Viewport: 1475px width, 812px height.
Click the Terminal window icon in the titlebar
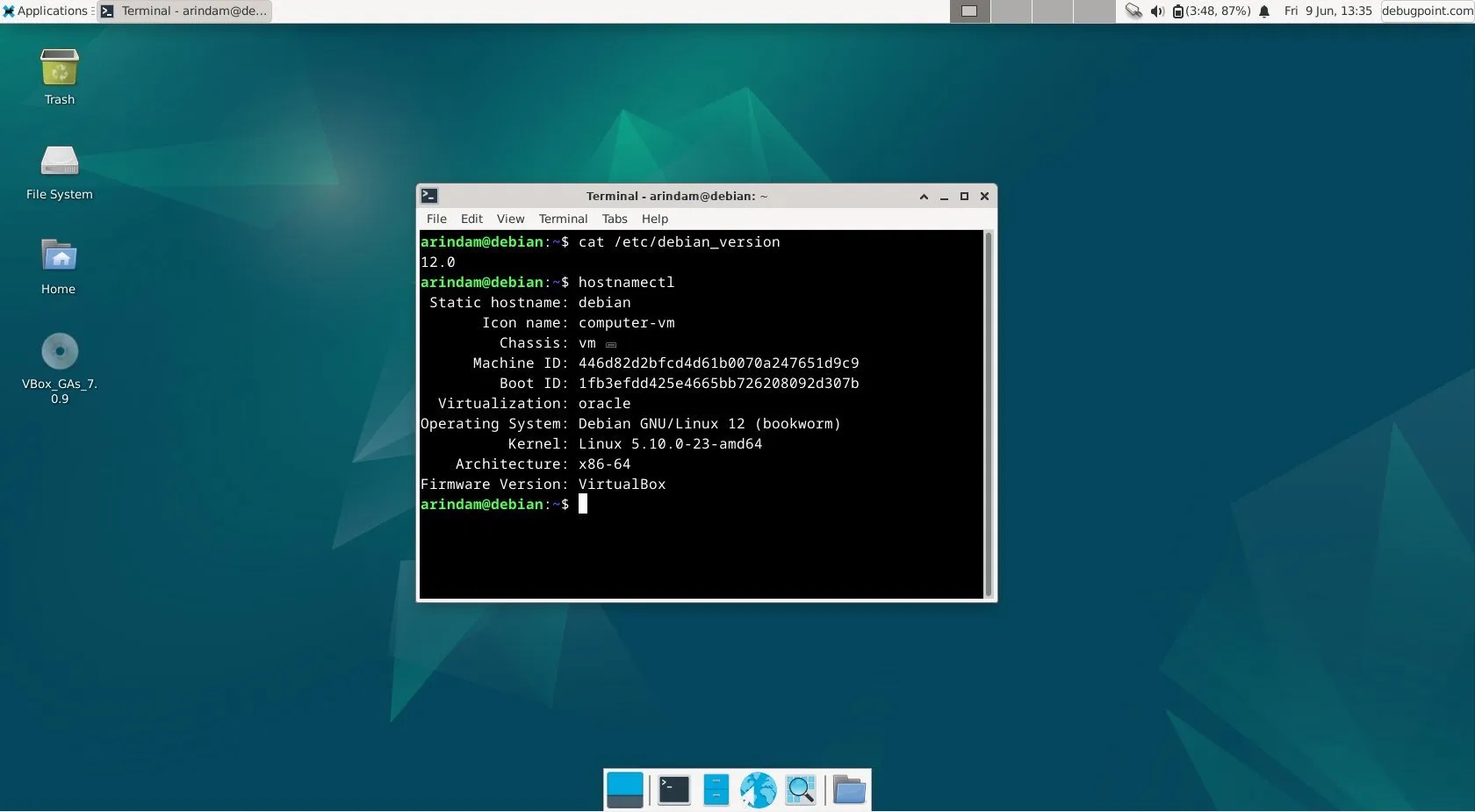point(430,197)
